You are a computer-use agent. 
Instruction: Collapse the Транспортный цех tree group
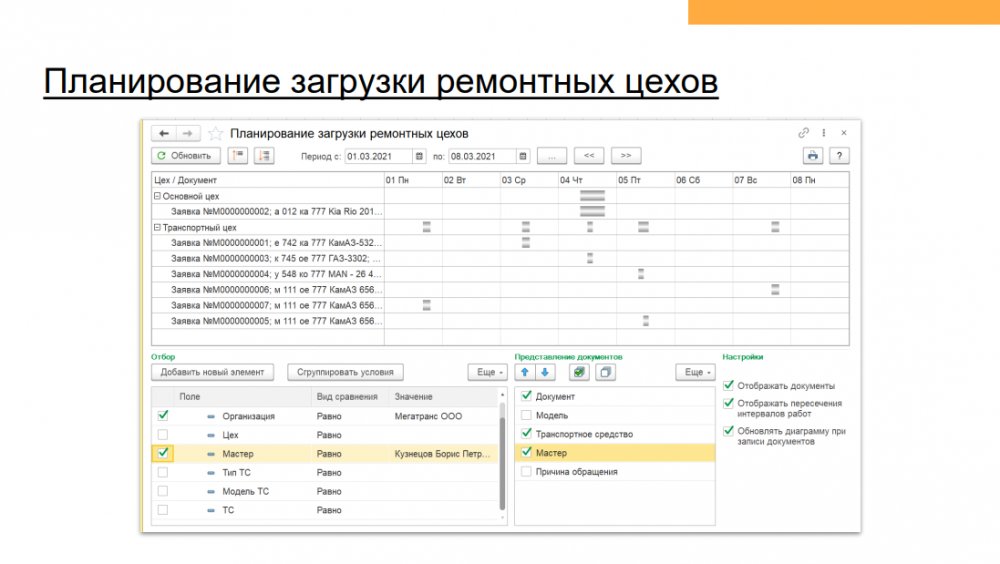[x=157, y=228]
